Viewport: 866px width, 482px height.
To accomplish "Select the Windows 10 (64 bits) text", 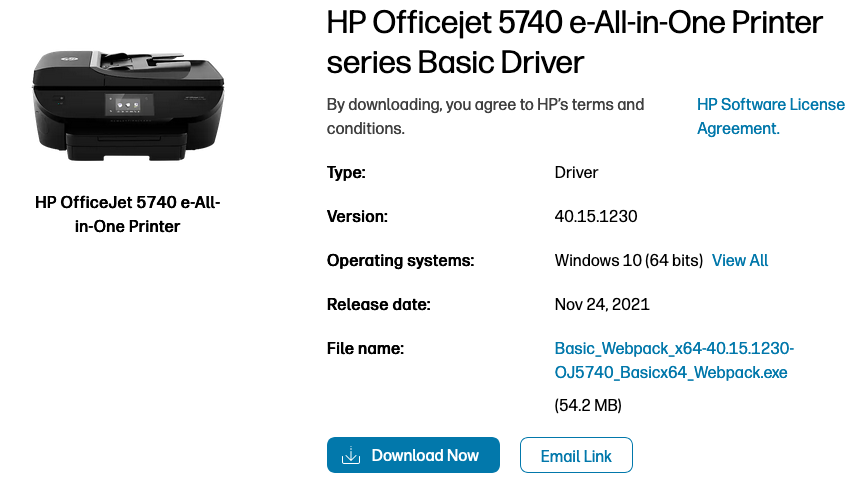I will tap(629, 260).
